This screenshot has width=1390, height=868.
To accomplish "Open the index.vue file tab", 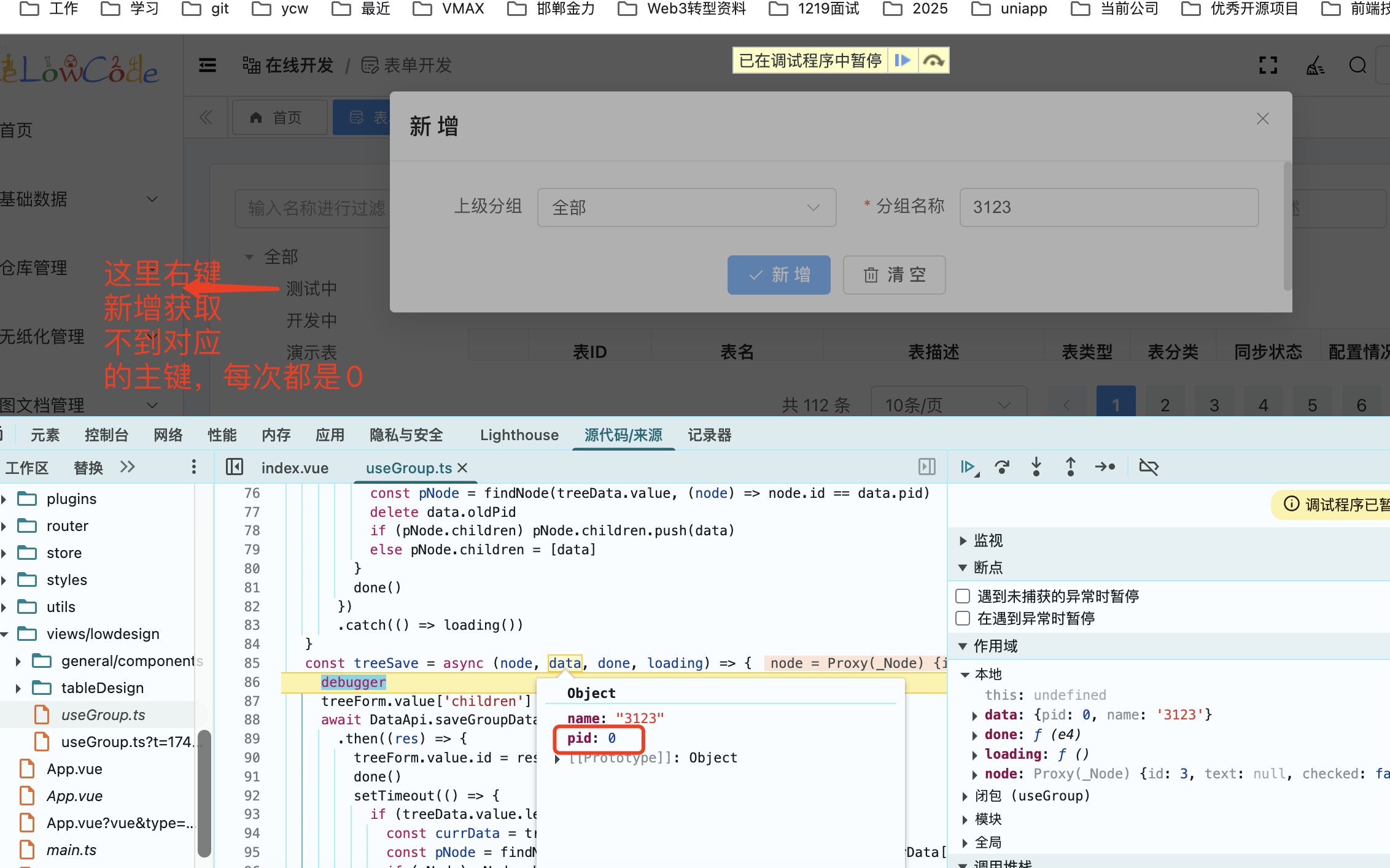I will point(295,468).
